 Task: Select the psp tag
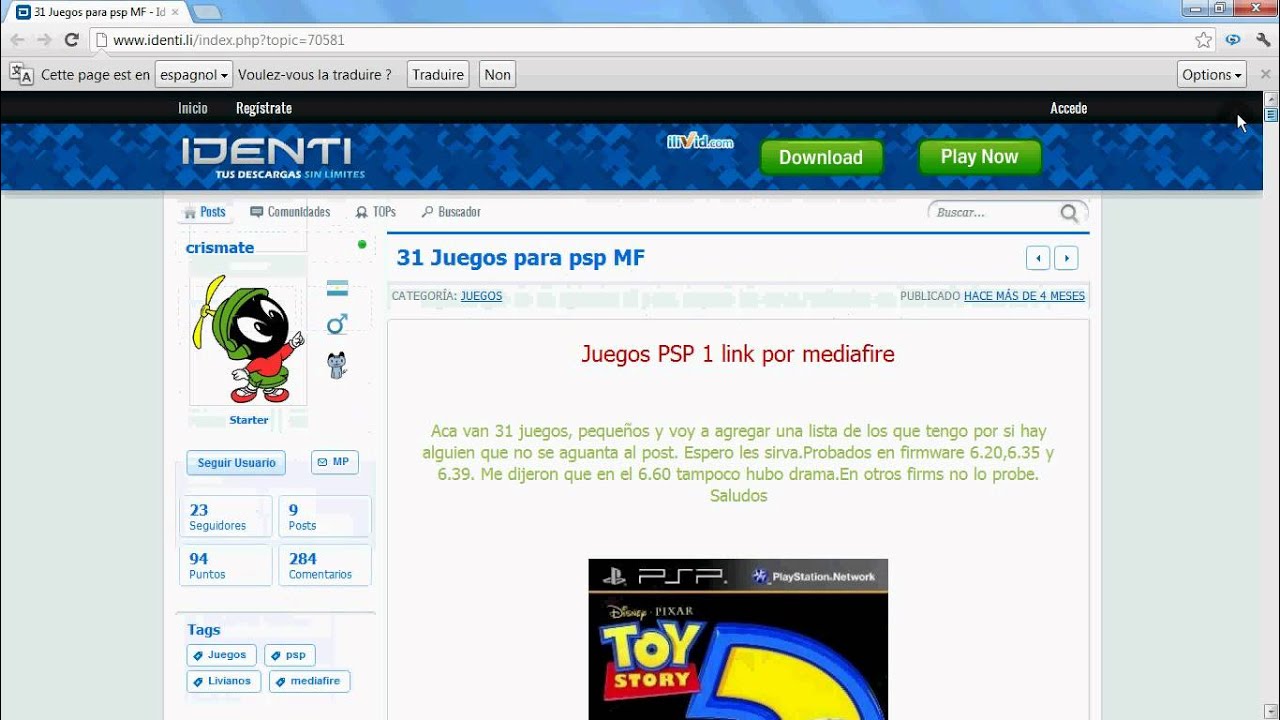point(290,655)
